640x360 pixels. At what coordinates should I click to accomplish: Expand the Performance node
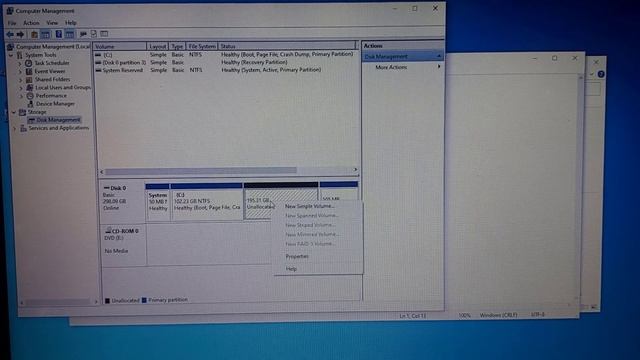coord(21,96)
